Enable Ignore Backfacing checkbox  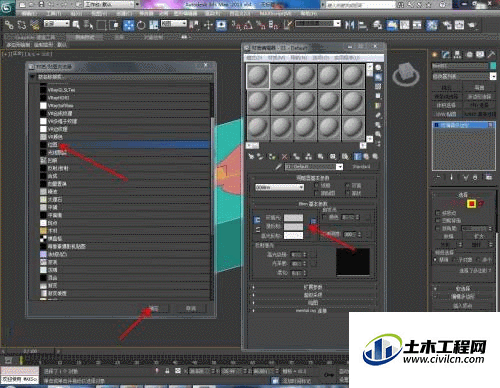[x=438, y=220]
